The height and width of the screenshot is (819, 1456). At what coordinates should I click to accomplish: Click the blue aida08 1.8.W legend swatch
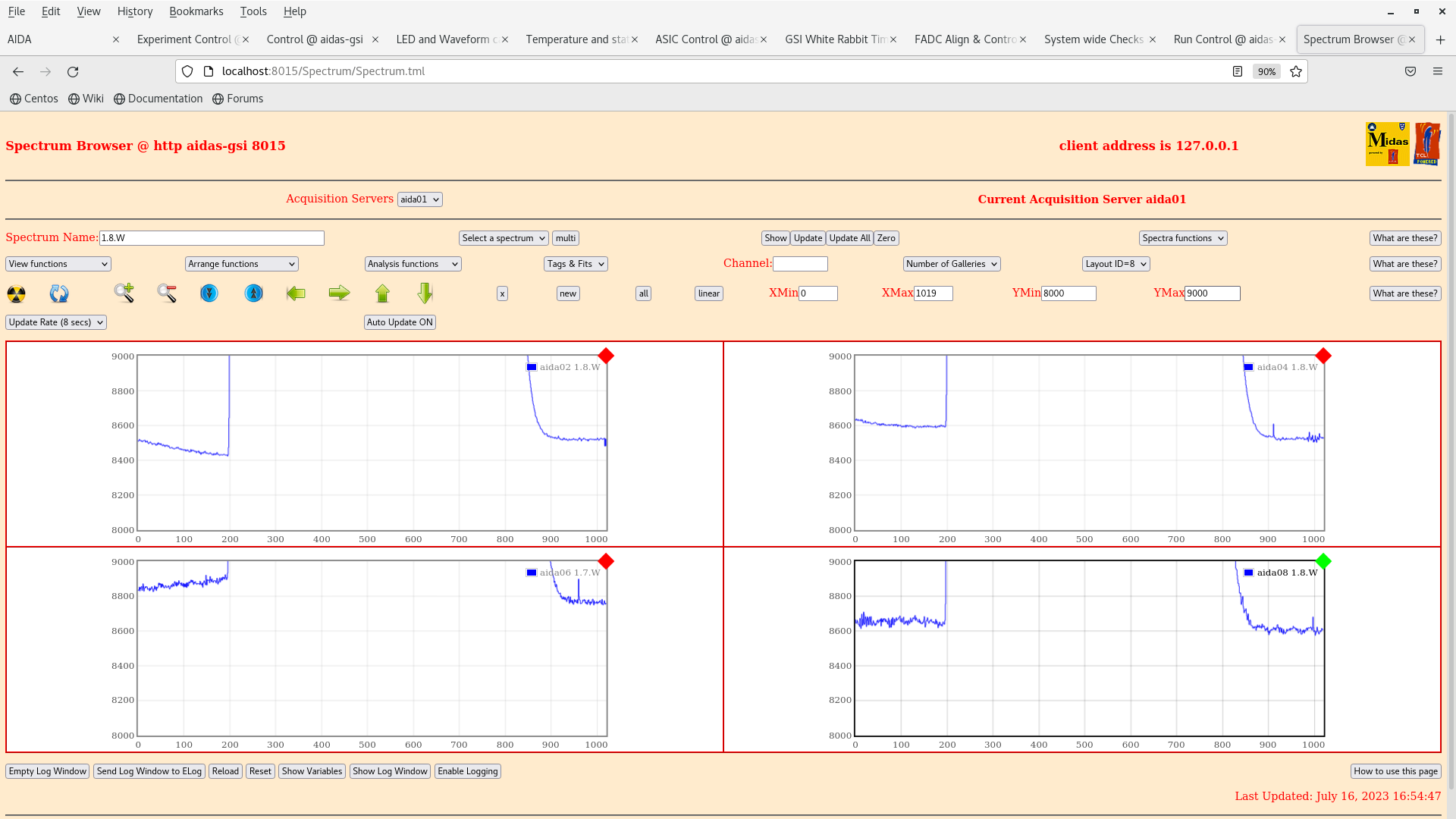click(1248, 573)
